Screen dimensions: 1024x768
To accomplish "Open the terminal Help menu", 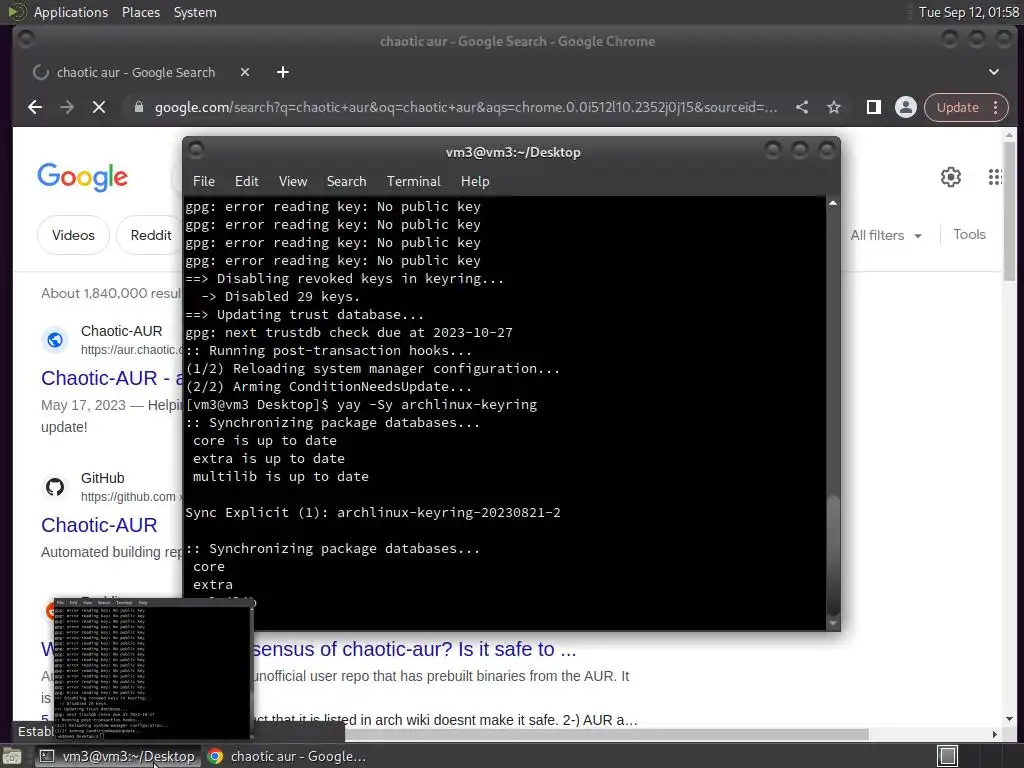I will point(475,181).
